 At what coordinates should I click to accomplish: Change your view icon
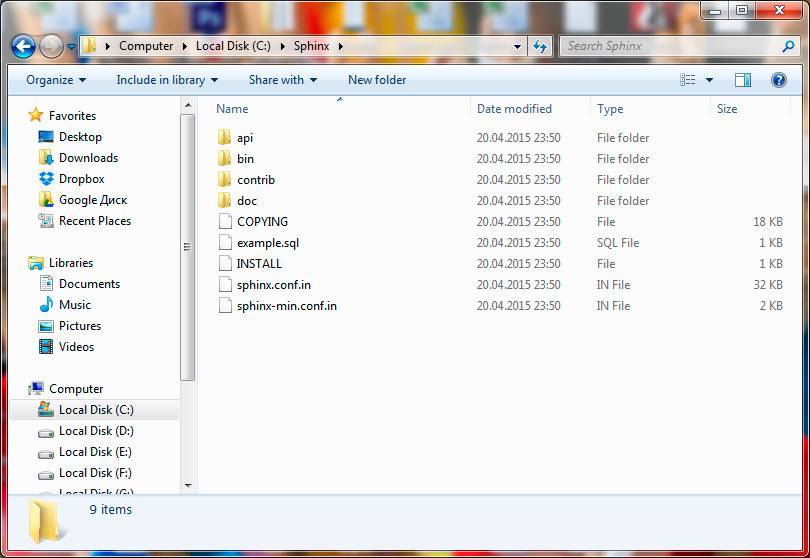pos(688,80)
